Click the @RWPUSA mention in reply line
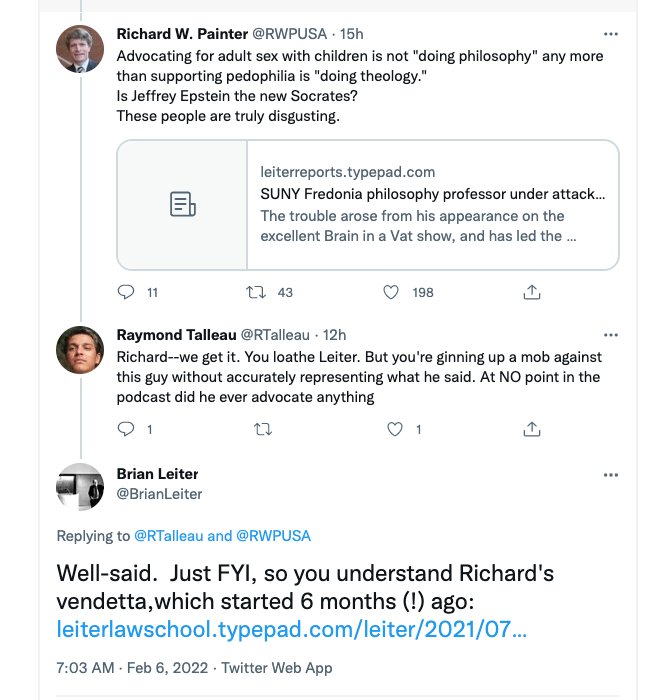This screenshot has width=664, height=700. [x=273, y=536]
